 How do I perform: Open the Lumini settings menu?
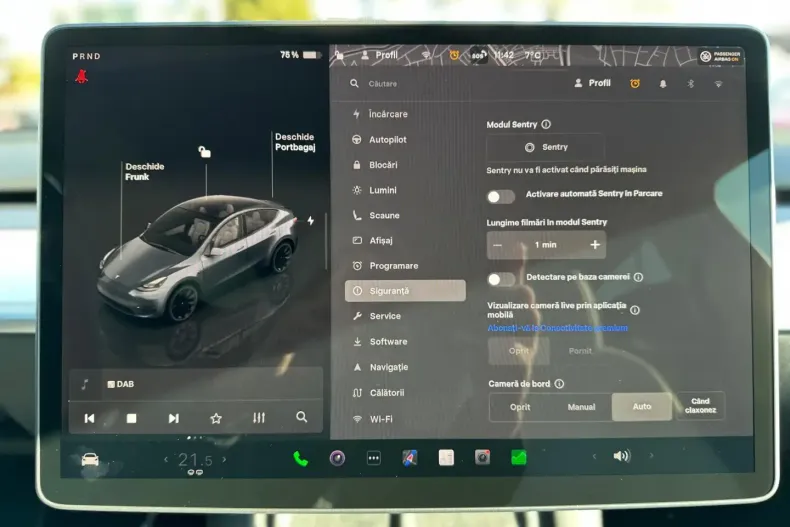click(x=375, y=190)
